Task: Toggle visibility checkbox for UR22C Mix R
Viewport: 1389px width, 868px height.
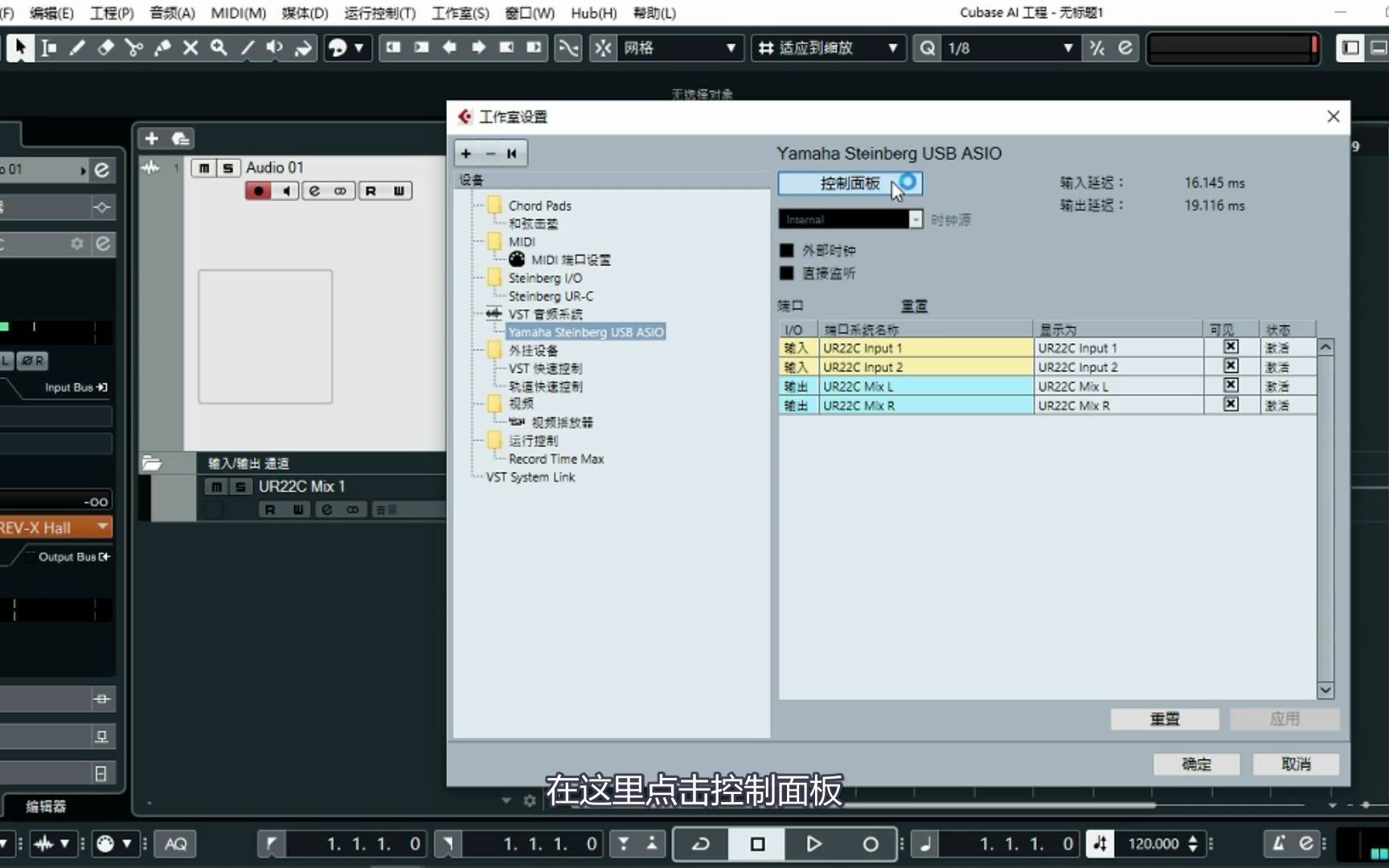Action: pos(1231,404)
